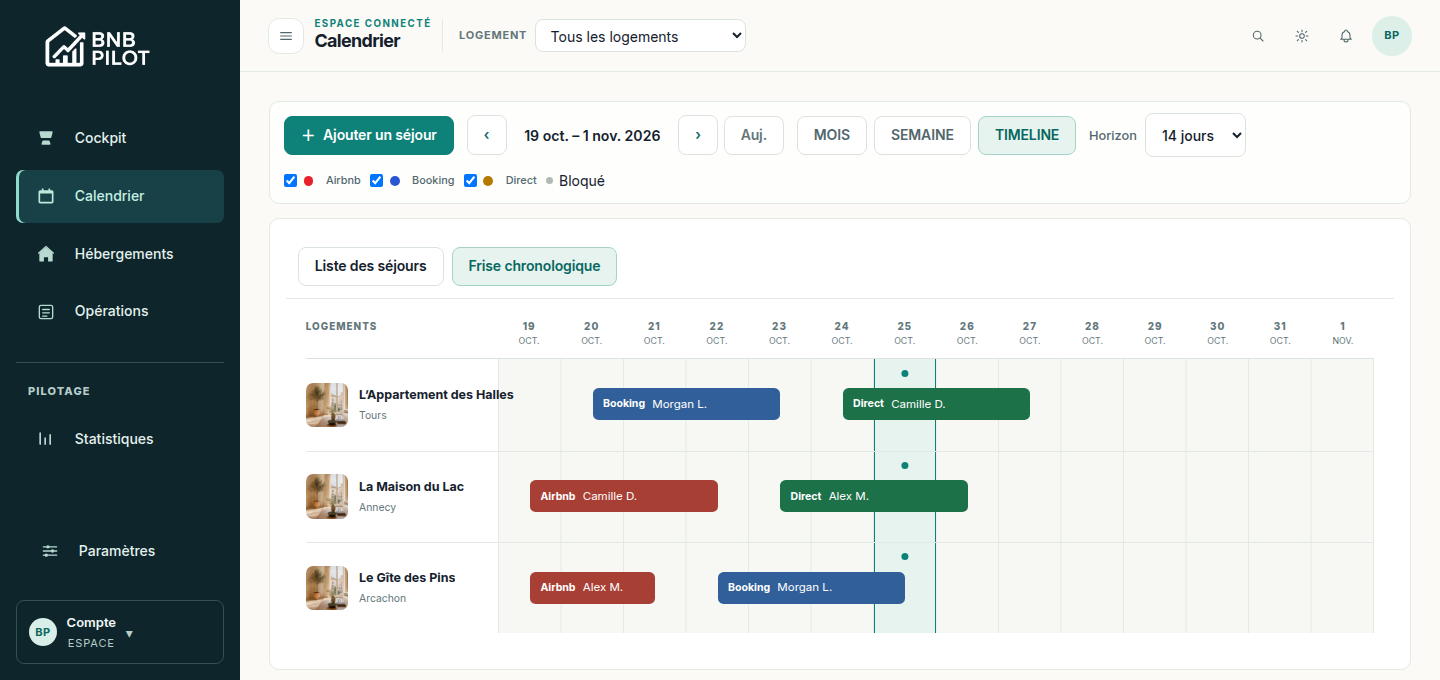Open Paramètres settings

click(x=120, y=551)
